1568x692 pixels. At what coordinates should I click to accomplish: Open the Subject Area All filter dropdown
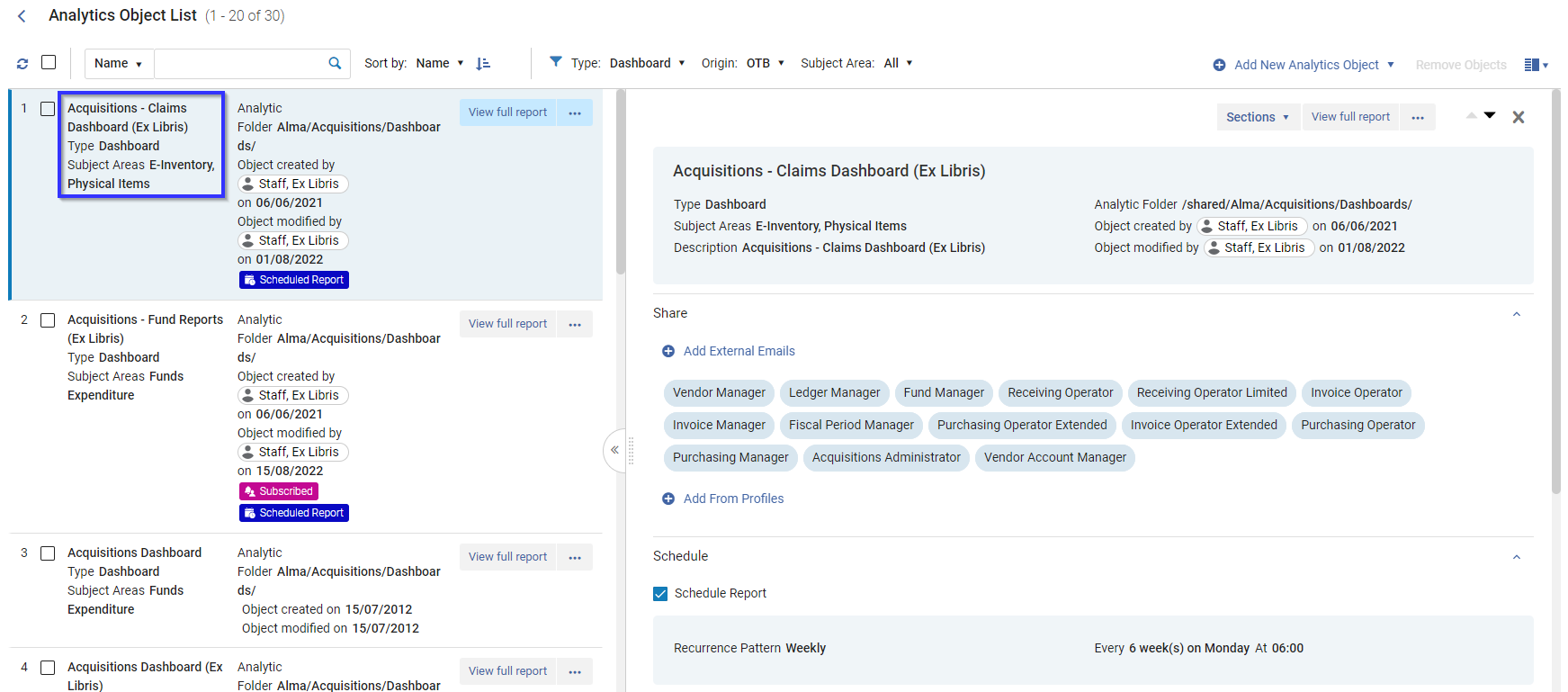[898, 63]
